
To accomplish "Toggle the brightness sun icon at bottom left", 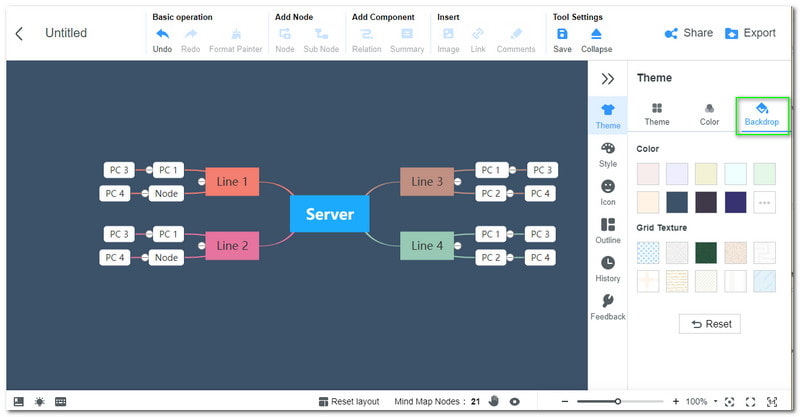I will tap(39, 401).
